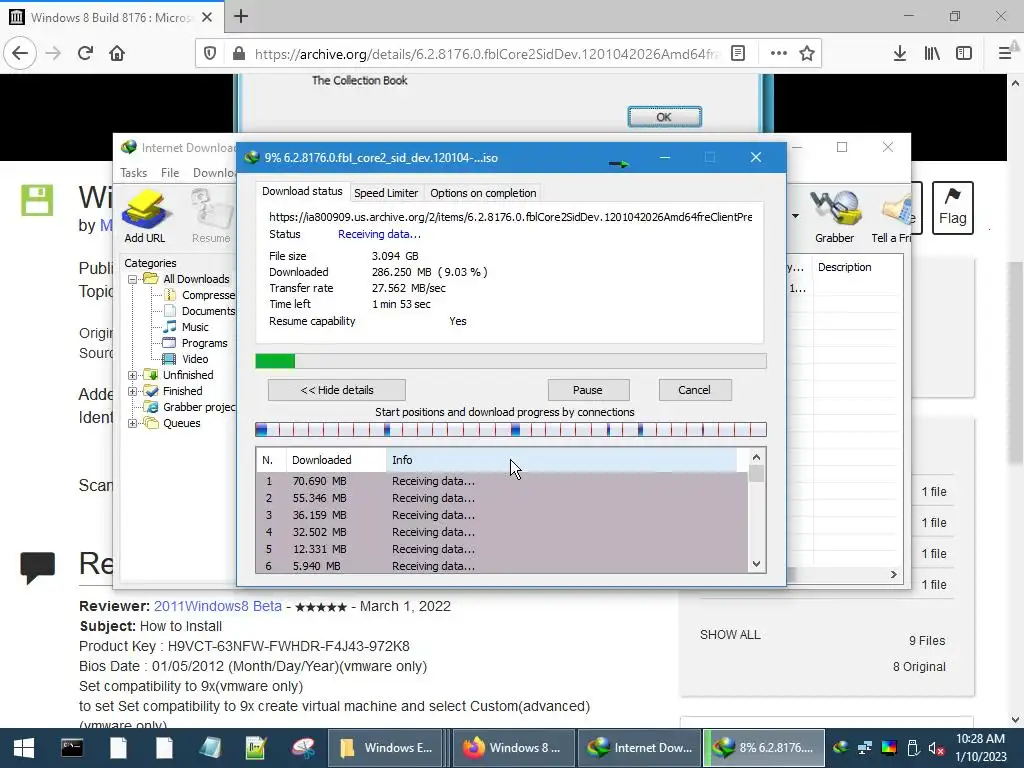Click the Paint icon on taskbar
Image resolution: width=1024 pixels, height=768 pixels.
[302, 748]
